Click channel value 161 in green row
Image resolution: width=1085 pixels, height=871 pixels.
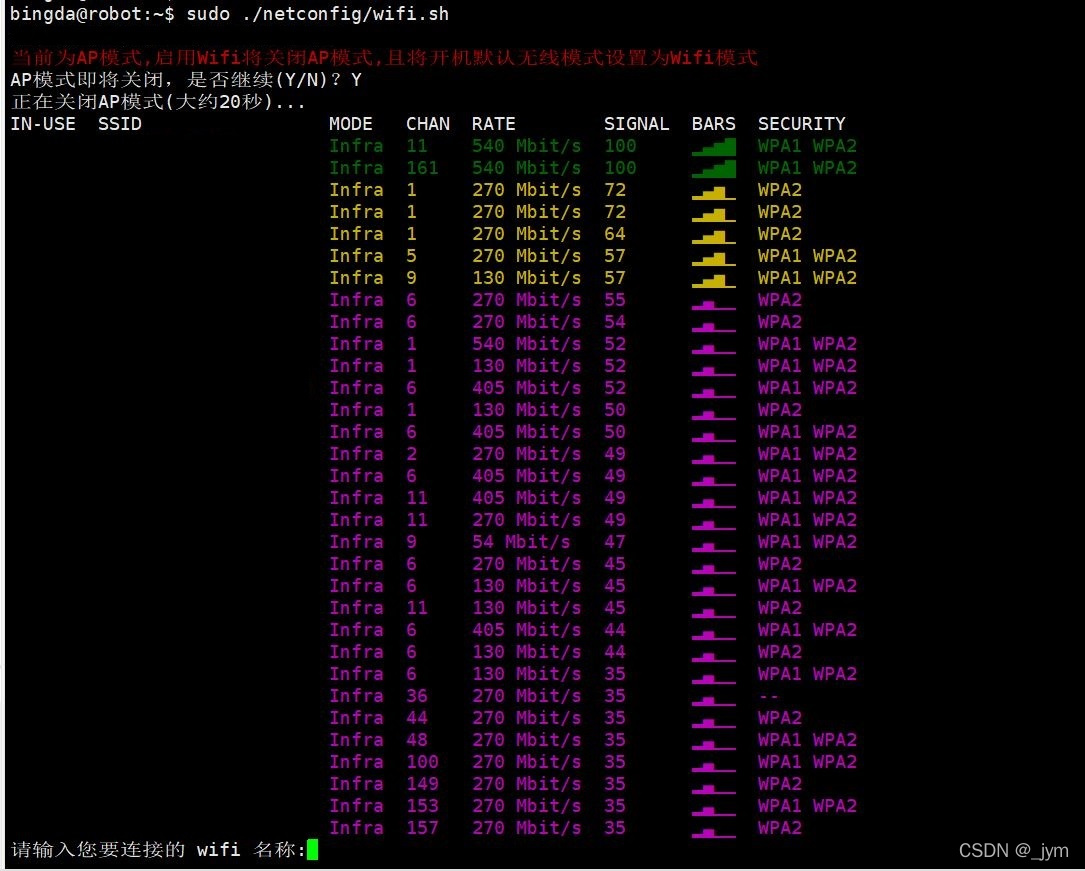point(422,167)
